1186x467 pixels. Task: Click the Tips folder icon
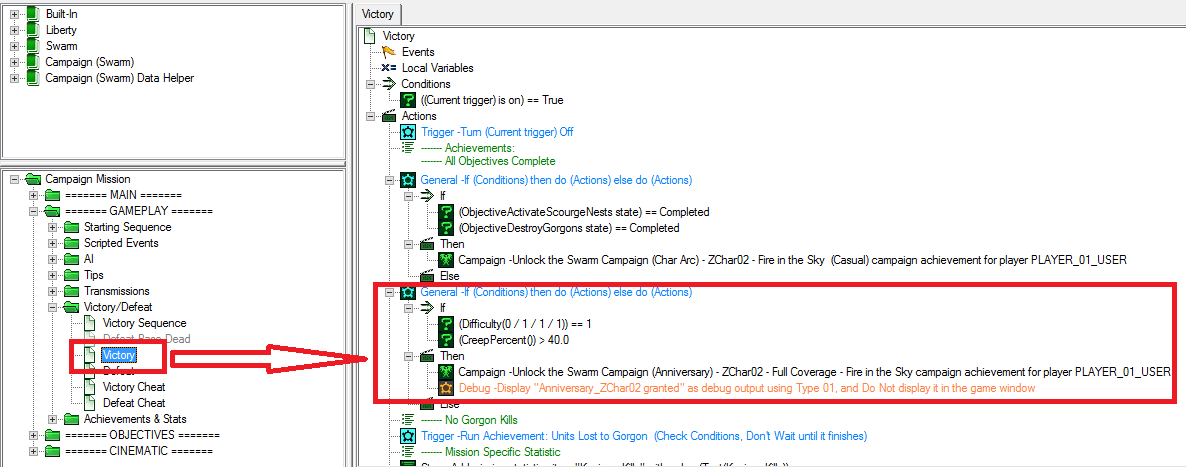pyautogui.click(x=72, y=275)
